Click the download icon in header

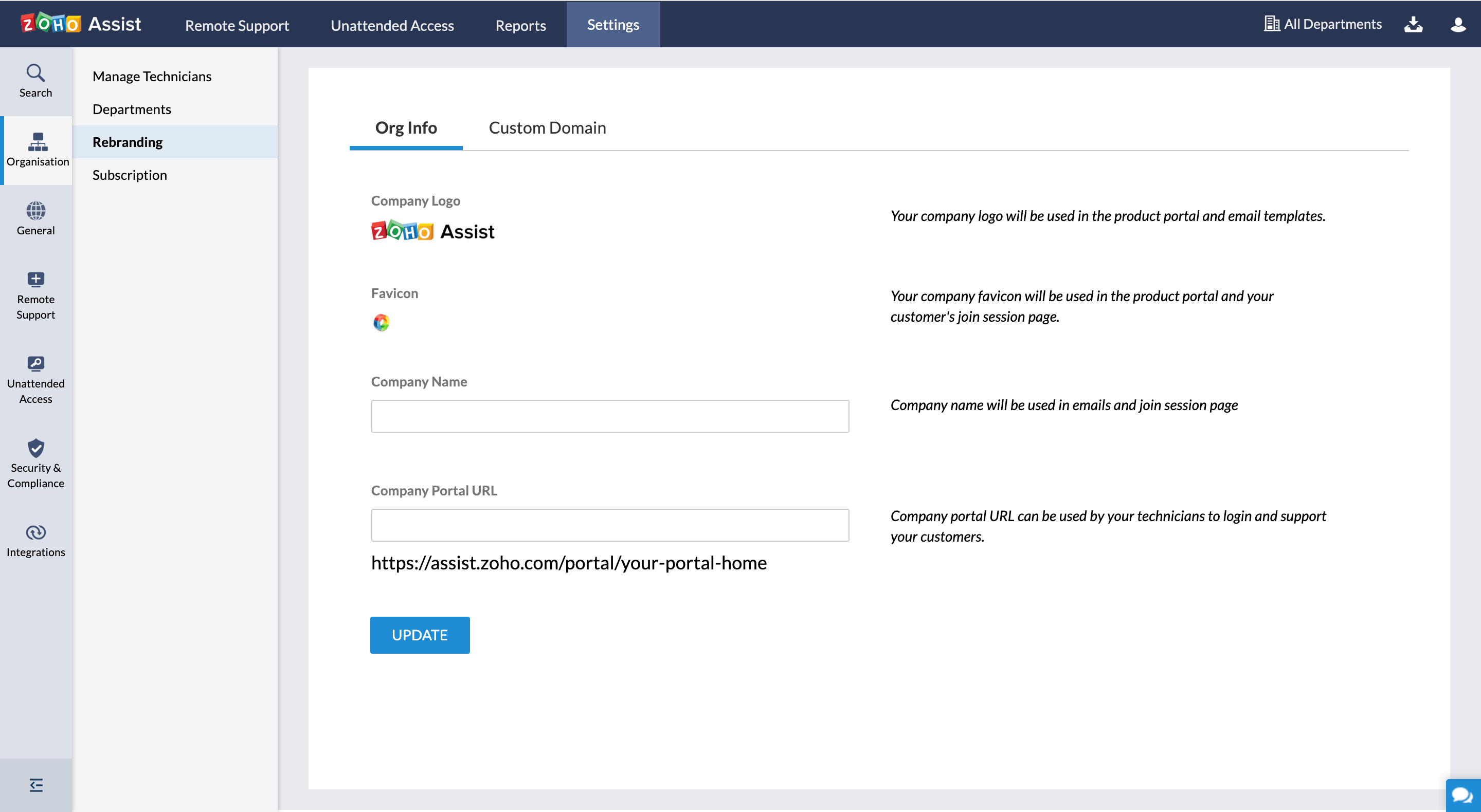(x=1413, y=24)
